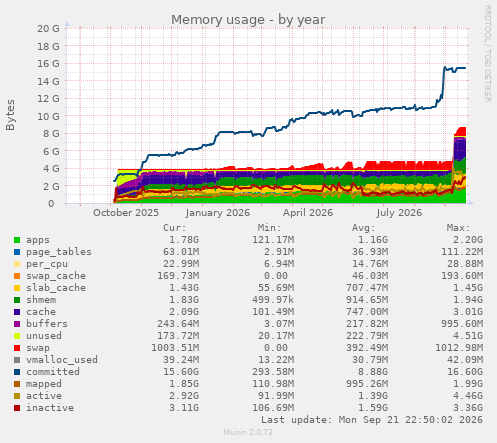Click the page_tables max value 111.22M
This screenshot has width=497, height=443.
[x=462, y=252]
